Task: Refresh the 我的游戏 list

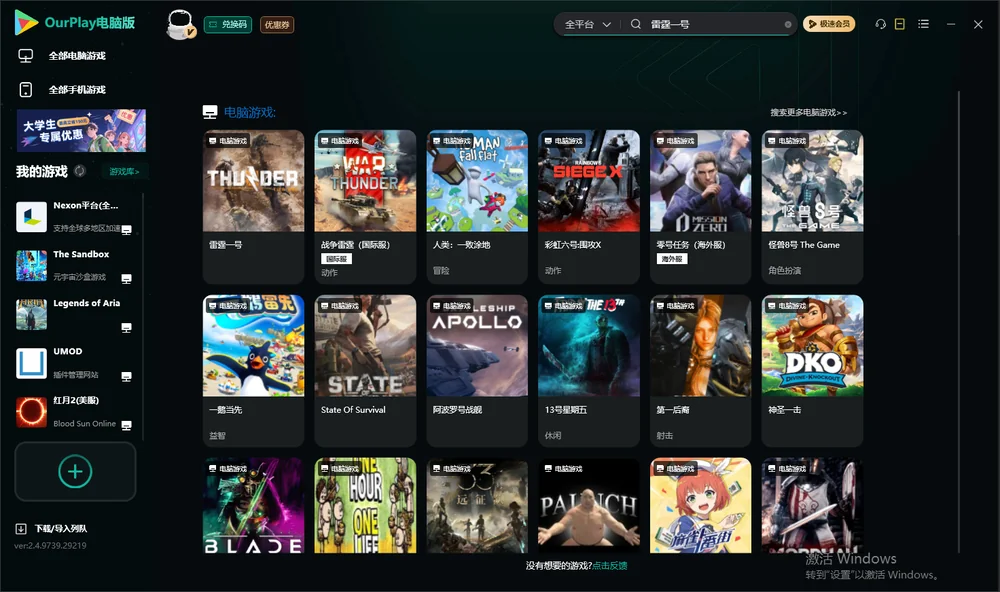Action: click(80, 171)
